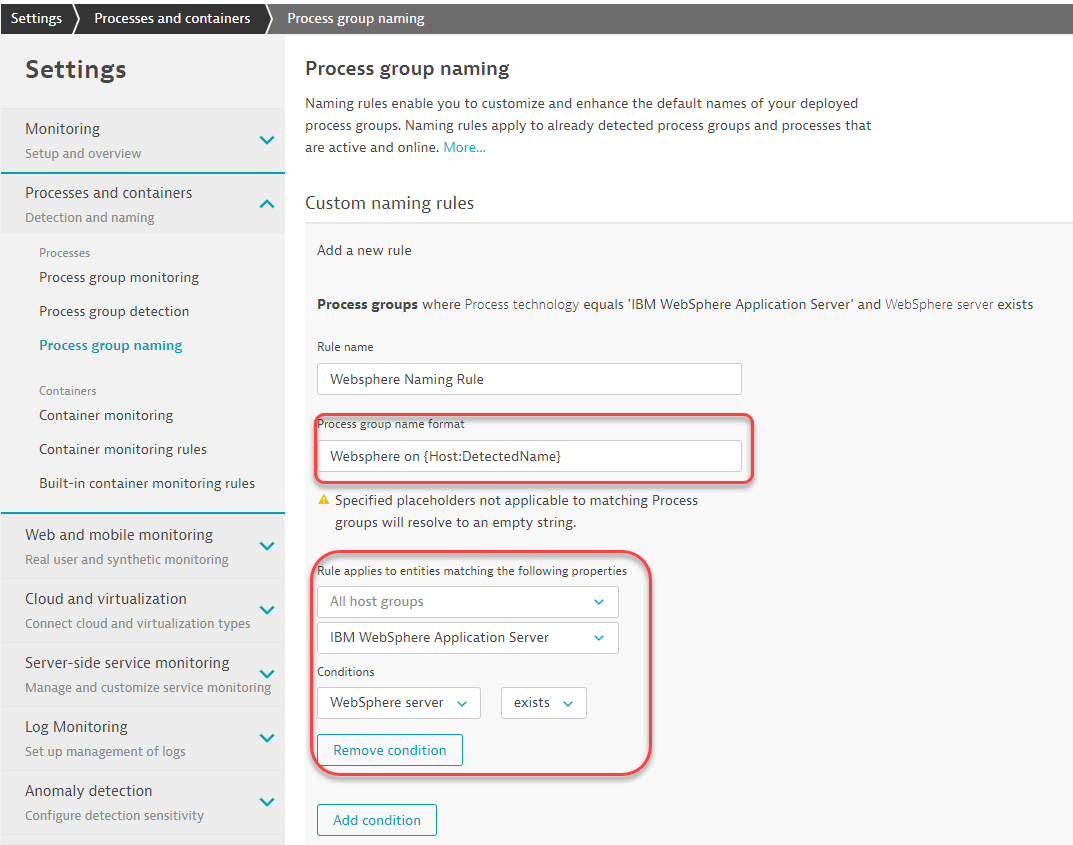The width and height of the screenshot is (1073, 845).
Task: Click into the Rule name field
Action: [529, 379]
